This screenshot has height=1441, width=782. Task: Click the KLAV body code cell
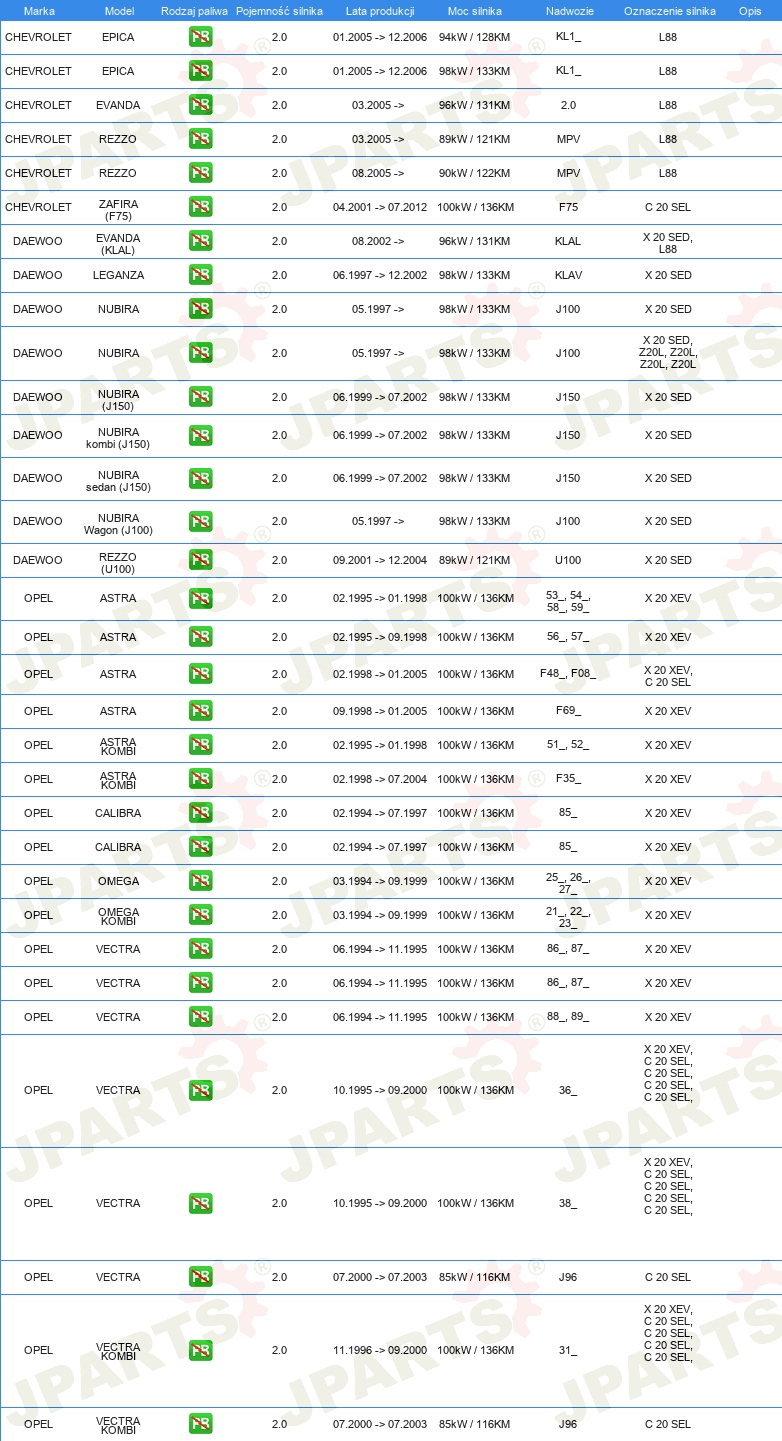[x=568, y=275]
